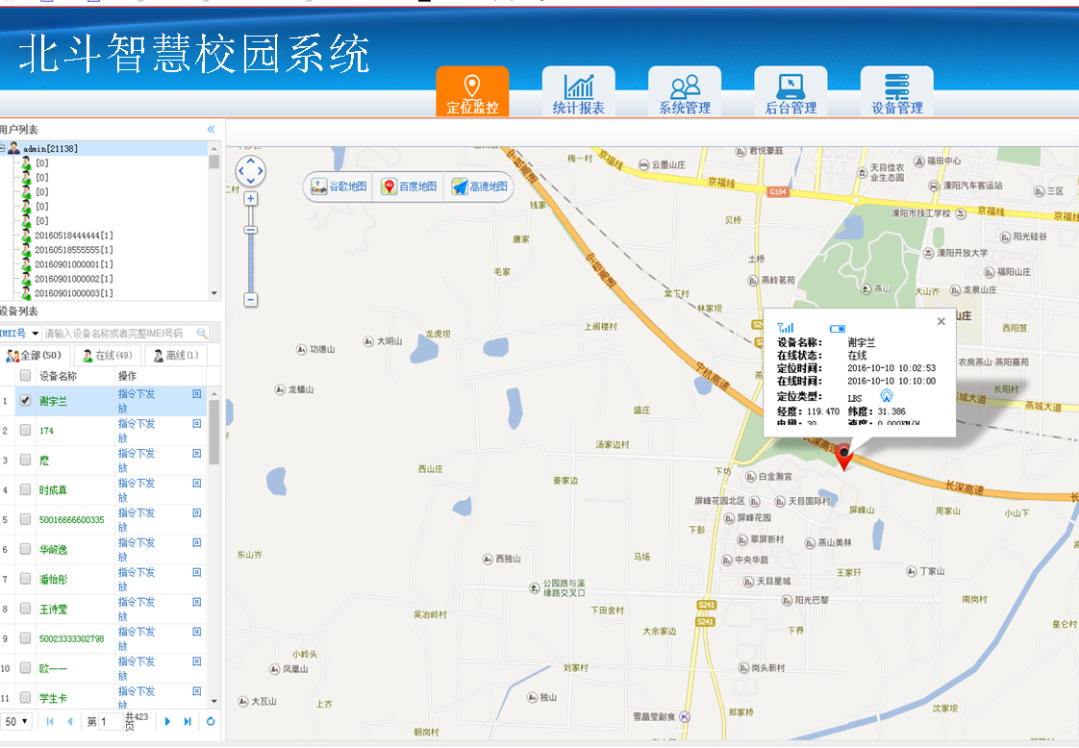Open the 定位监控 location monitoring tab

[472, 91]
